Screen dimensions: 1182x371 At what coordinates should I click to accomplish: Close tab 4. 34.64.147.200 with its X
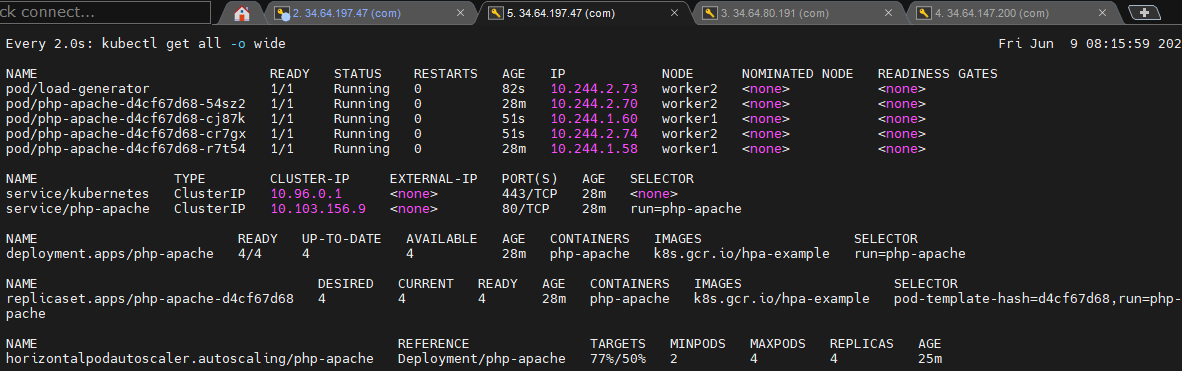(1103, 13)
